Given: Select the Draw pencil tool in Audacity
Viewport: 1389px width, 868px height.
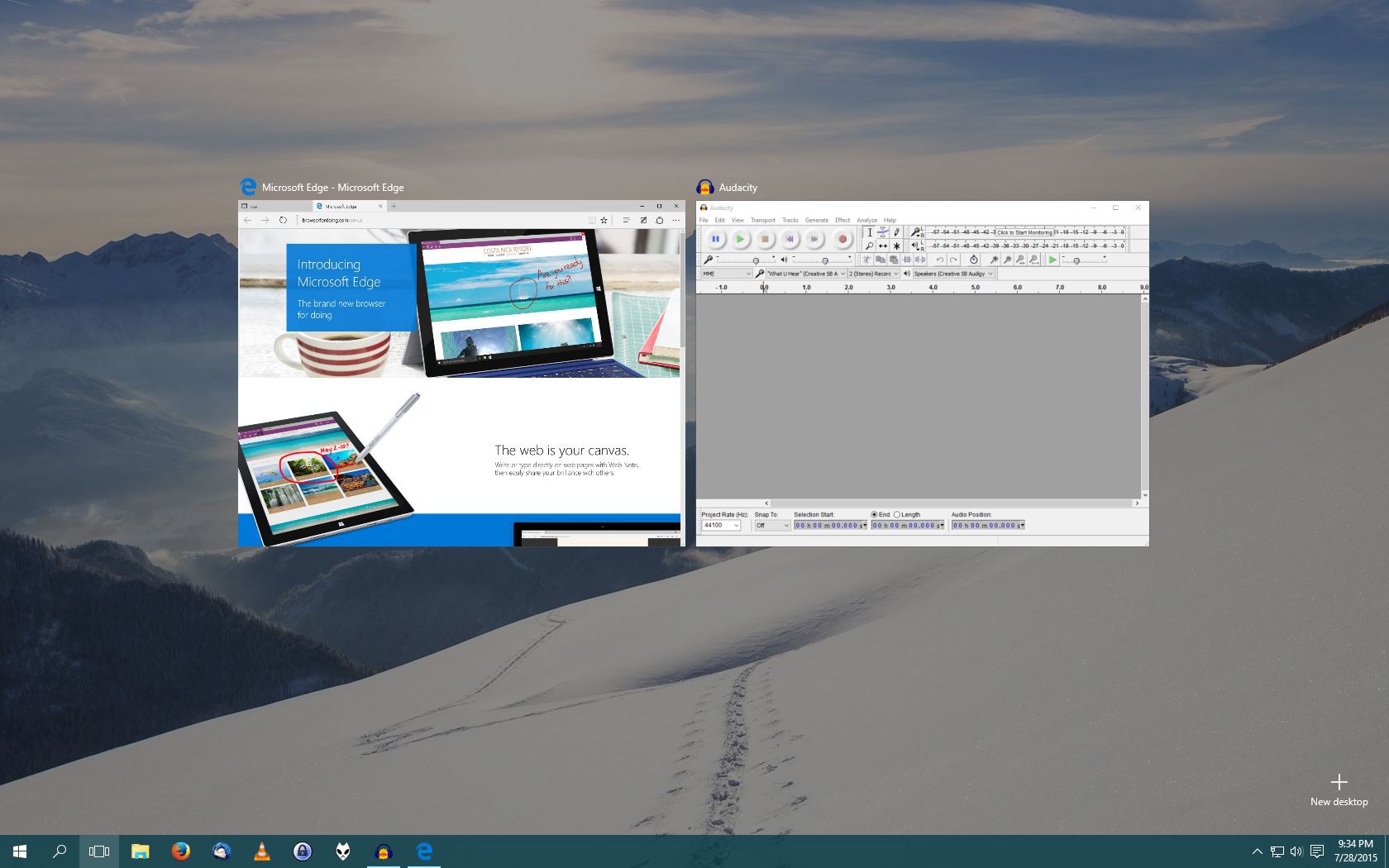Looking at the screenshot, I should 896,232.
